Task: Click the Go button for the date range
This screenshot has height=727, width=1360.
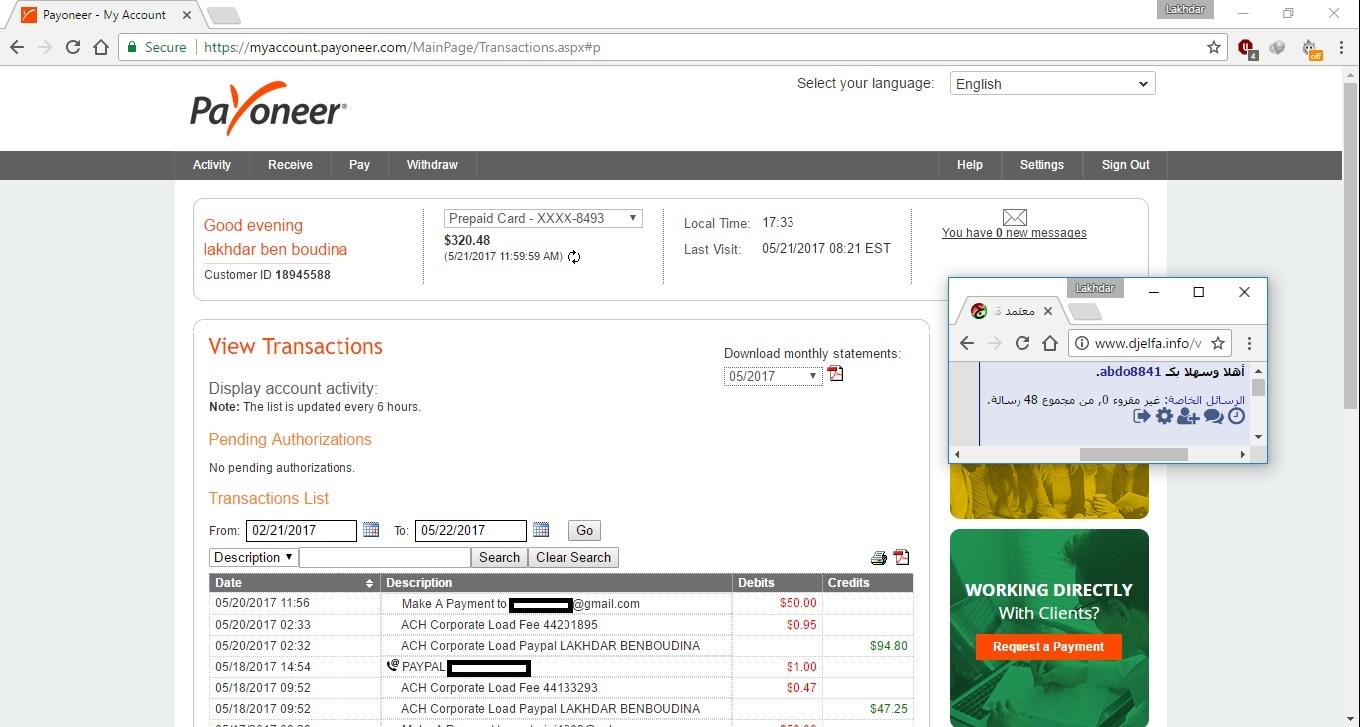Action: [584, 531]
